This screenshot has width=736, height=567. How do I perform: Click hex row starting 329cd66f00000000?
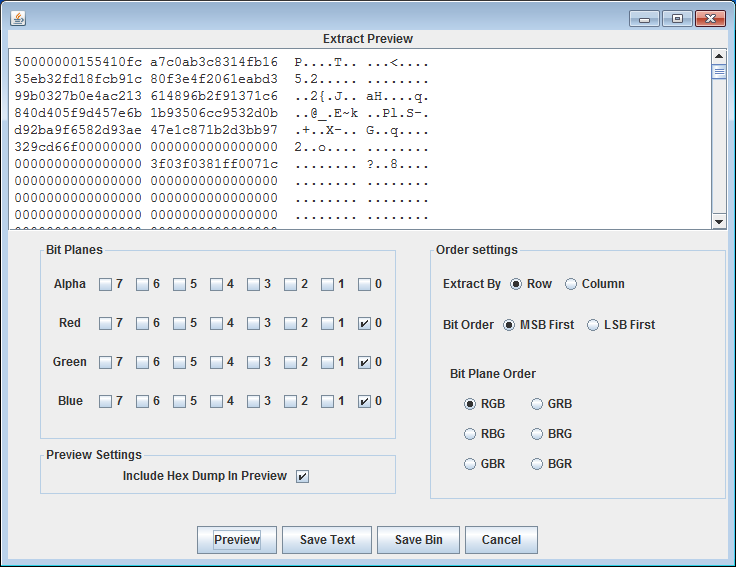221,147
